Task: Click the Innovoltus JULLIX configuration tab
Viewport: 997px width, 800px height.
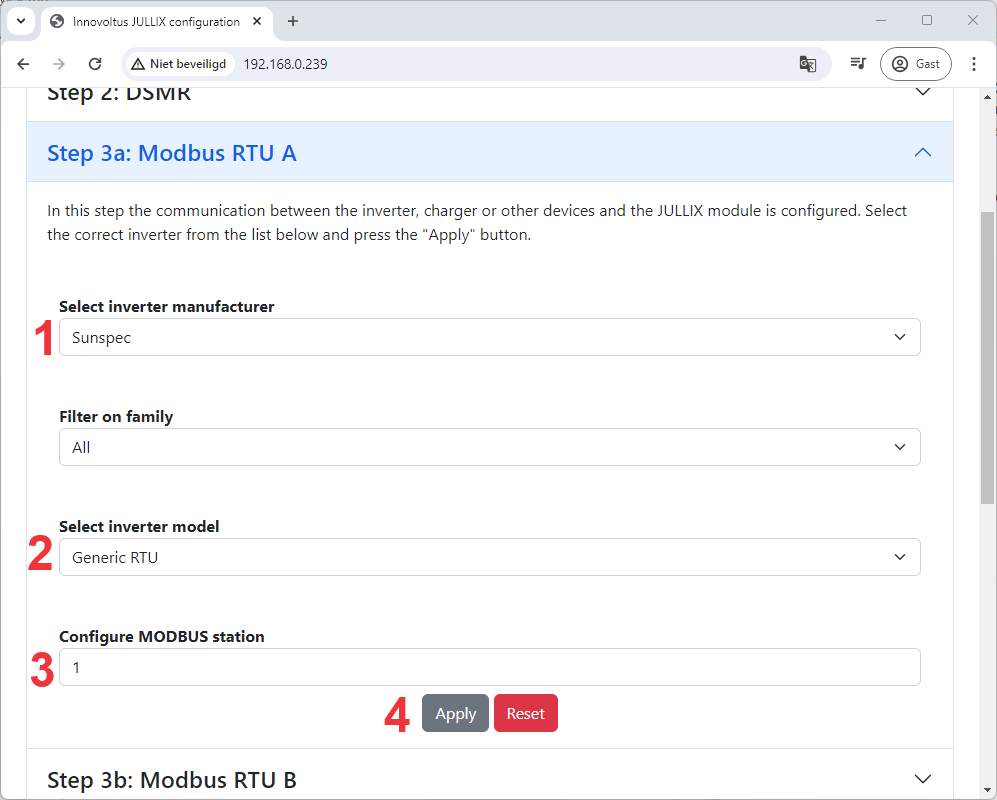Action: 155,21
